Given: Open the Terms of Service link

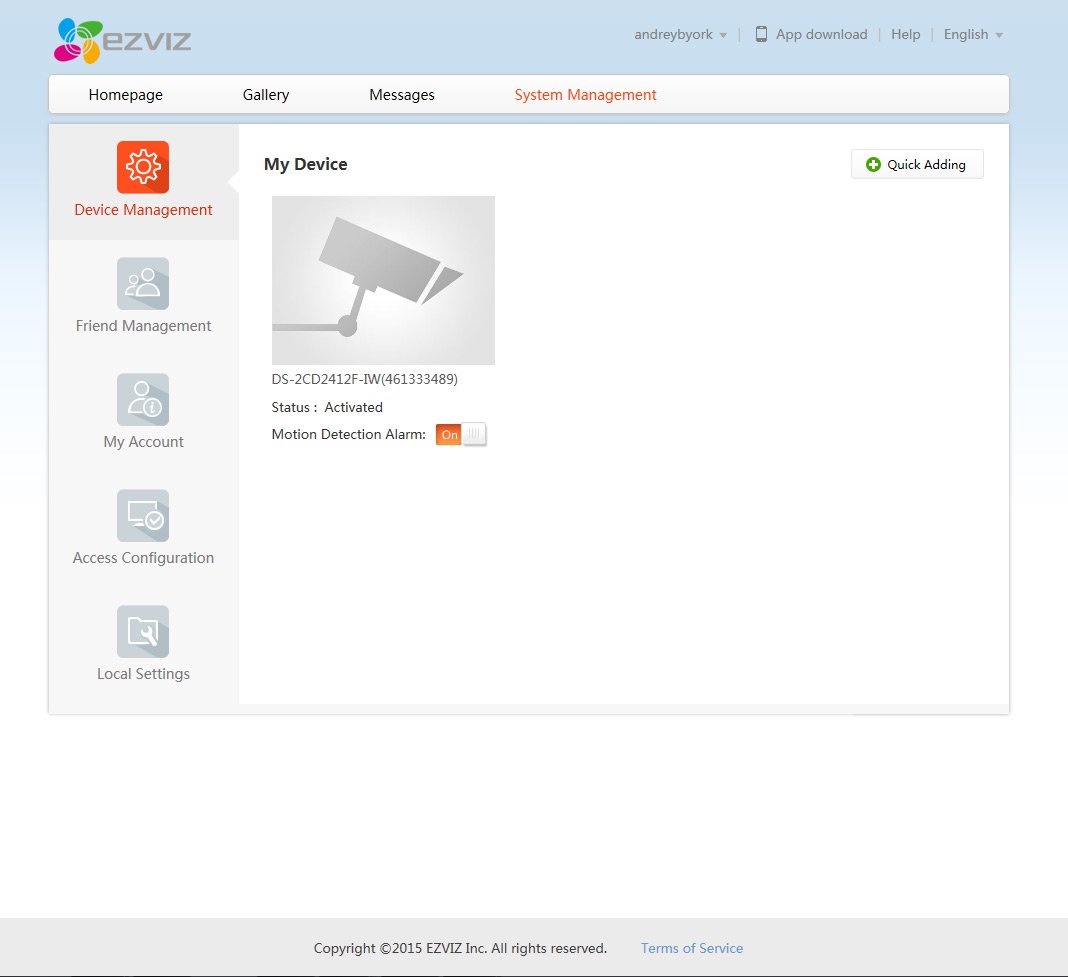Looking at the screenshot, I should [692, 948].
